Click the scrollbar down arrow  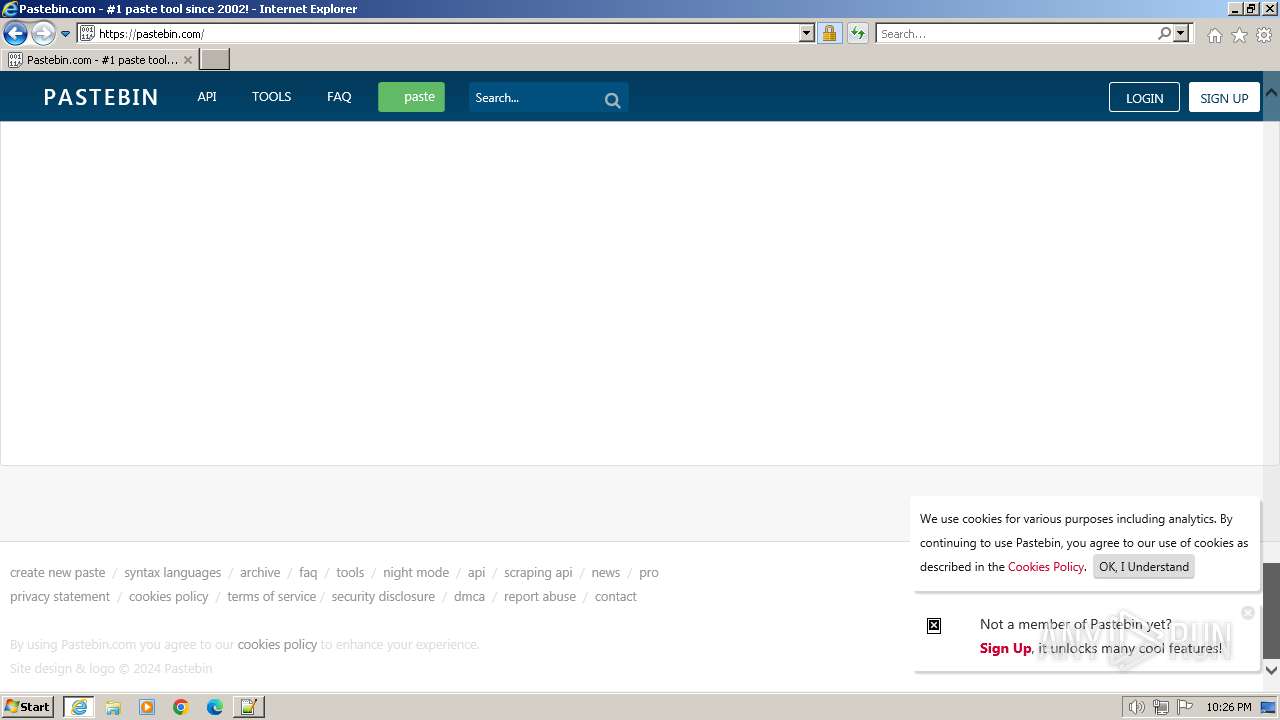click(x=1271, y=670)
